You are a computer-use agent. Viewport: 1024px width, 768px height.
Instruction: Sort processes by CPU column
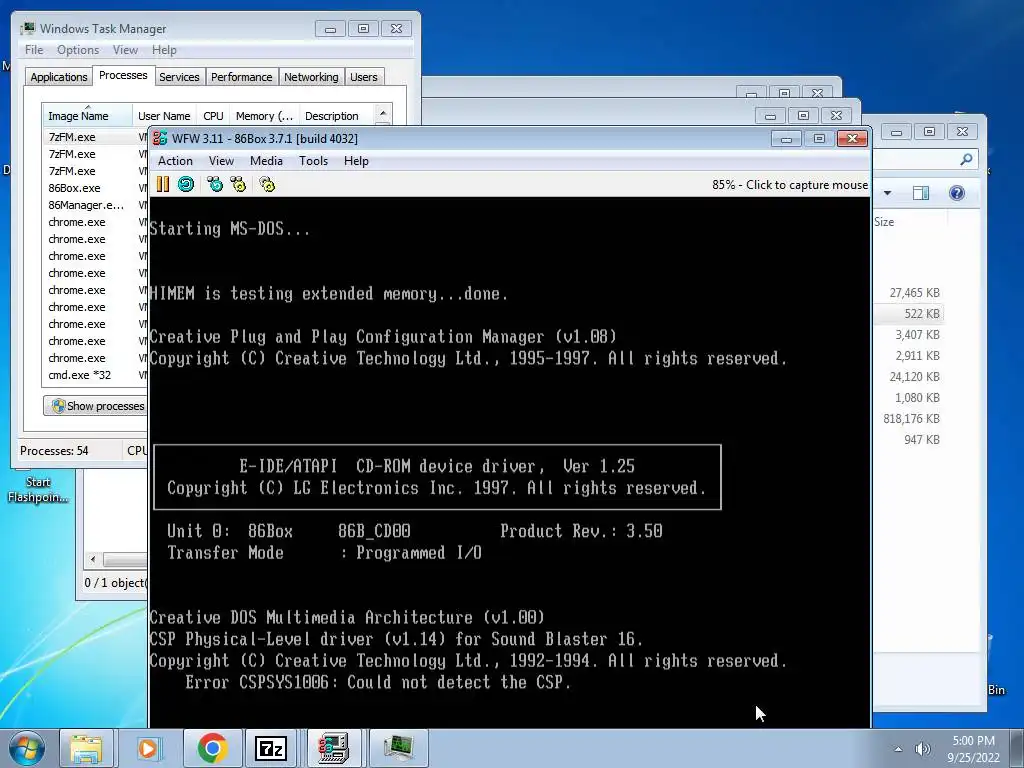[x=213, y=116]
